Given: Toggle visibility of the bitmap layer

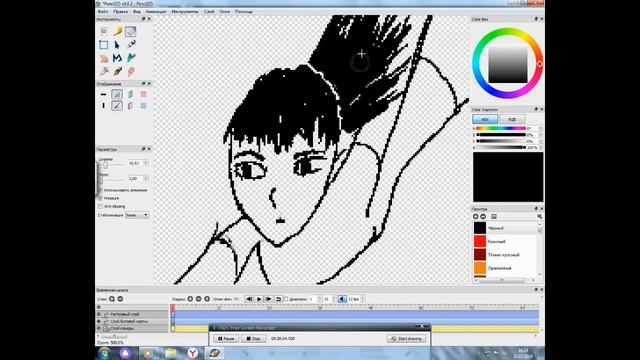Looking at the screenshot, I should point(99,321).
